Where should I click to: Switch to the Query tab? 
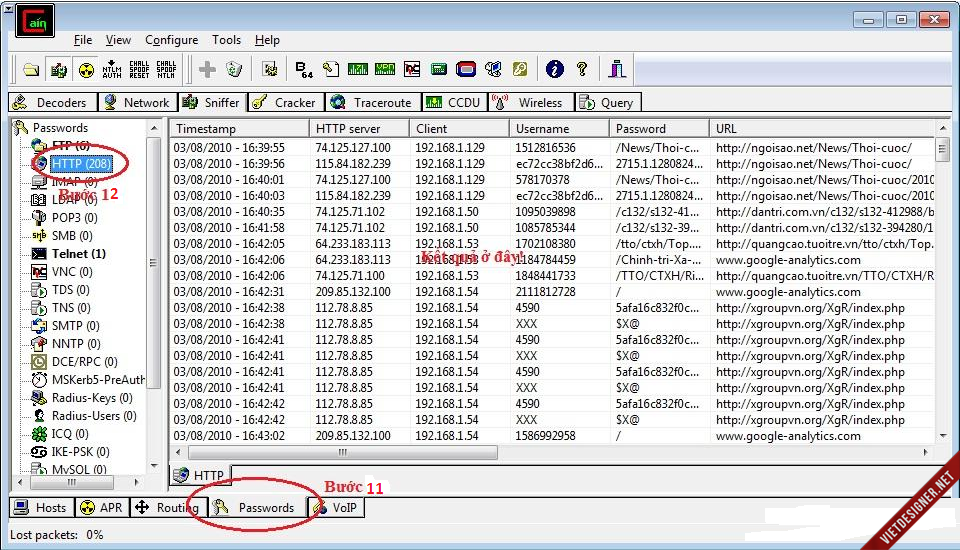pos(608,102)
